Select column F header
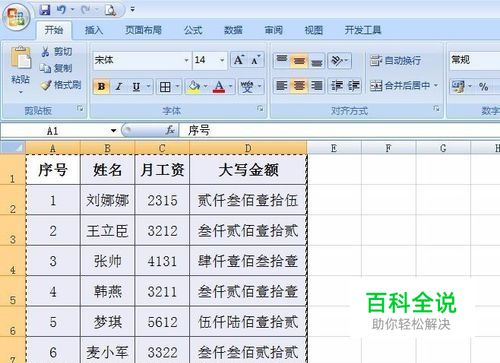This screenshot has width=500, height=363. click(x=389, y=148)
